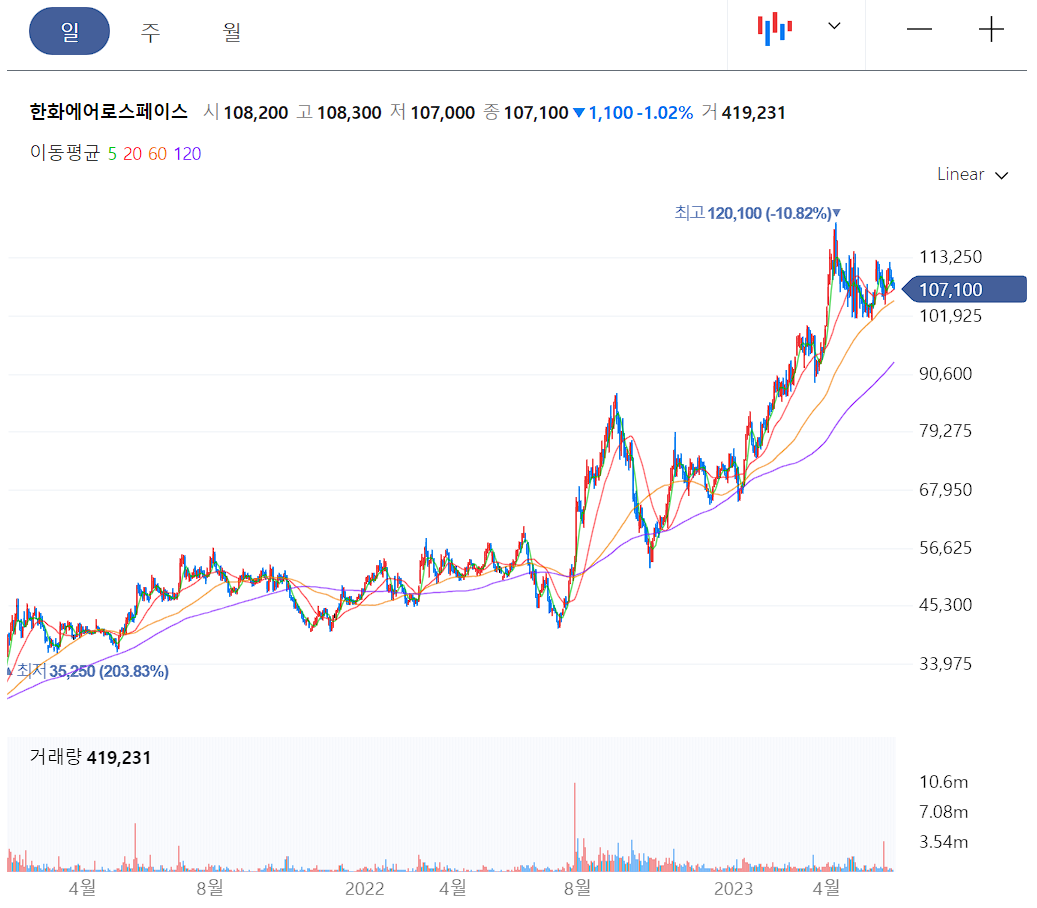Viewport: 1037px width, 908px height.
Task: Click the 10.6m volume axis label
Action: (x=944, y=782)
